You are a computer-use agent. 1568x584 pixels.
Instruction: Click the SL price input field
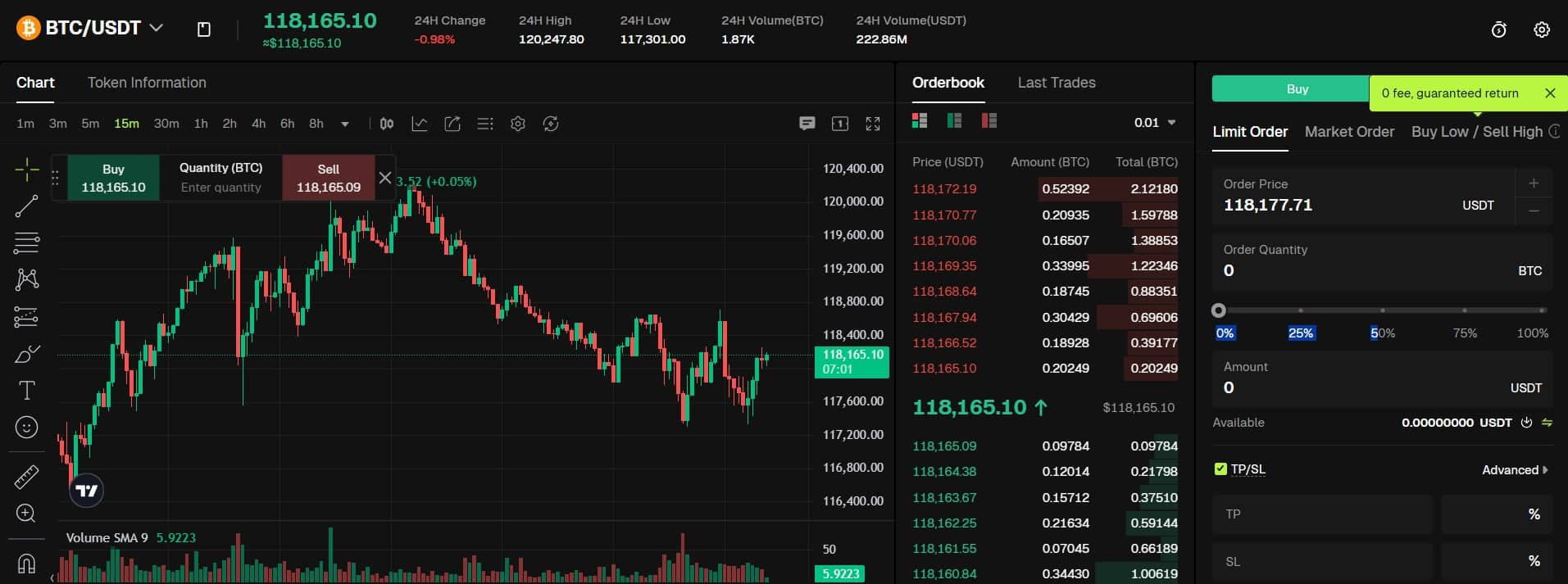pos(1322,562)
